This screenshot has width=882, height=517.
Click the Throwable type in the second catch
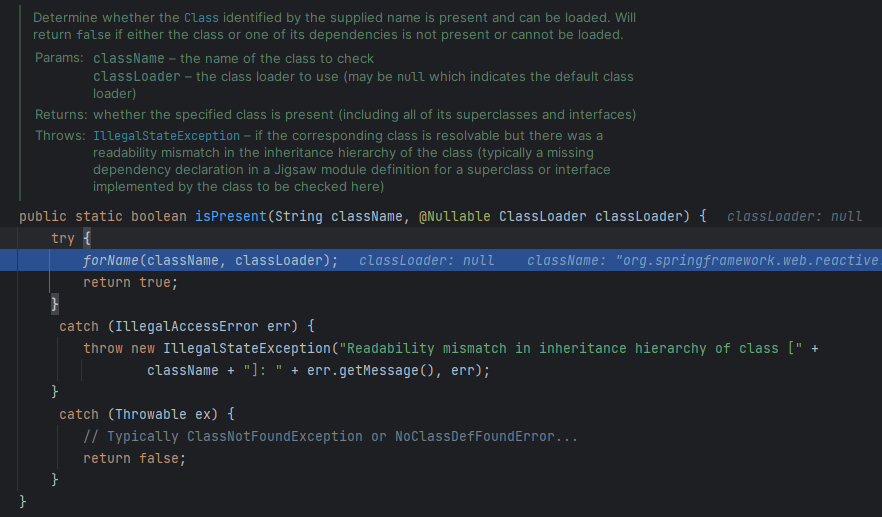tap(151, 415)
